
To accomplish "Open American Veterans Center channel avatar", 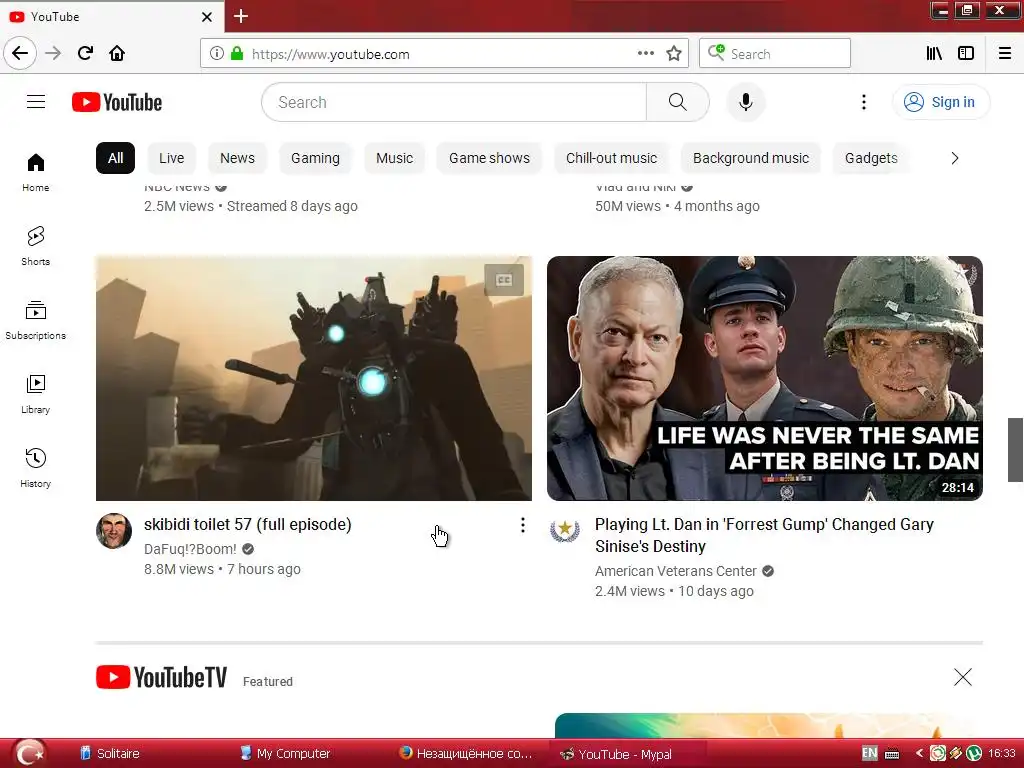I will click(565, 530).
